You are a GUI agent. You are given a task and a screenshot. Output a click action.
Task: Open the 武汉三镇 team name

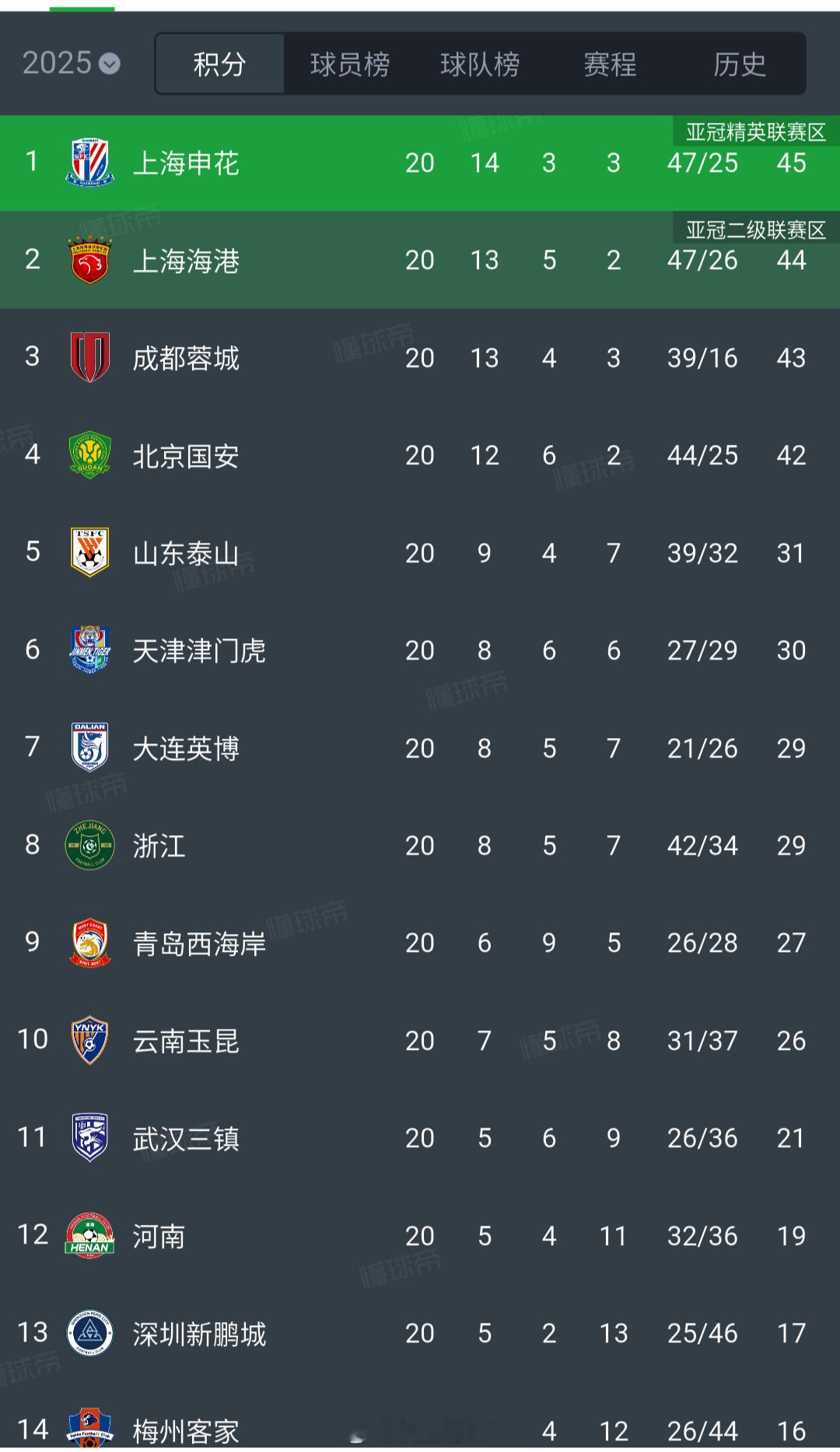pos(186,1139)
